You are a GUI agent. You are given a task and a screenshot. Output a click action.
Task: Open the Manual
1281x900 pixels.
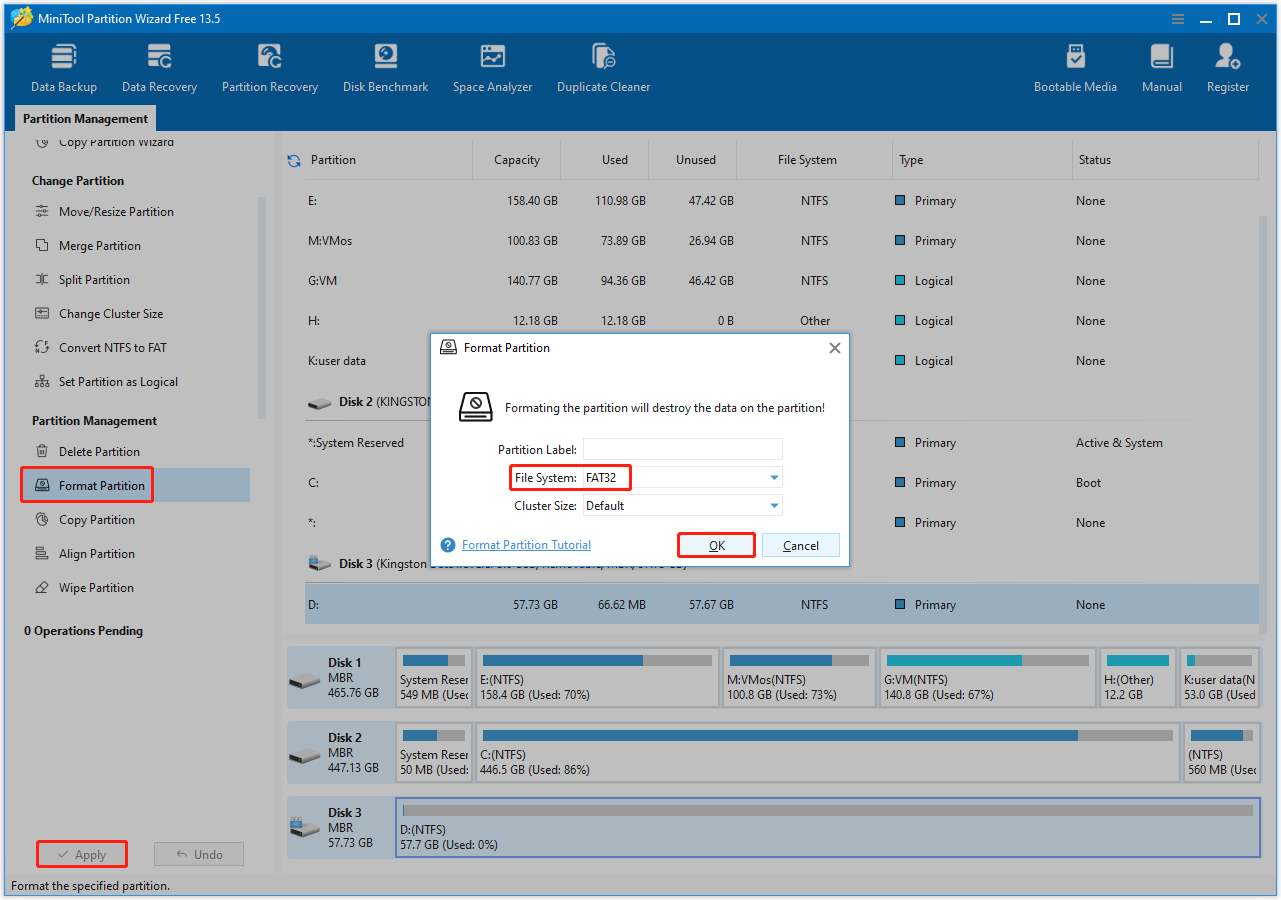[x=1161, y=66]
